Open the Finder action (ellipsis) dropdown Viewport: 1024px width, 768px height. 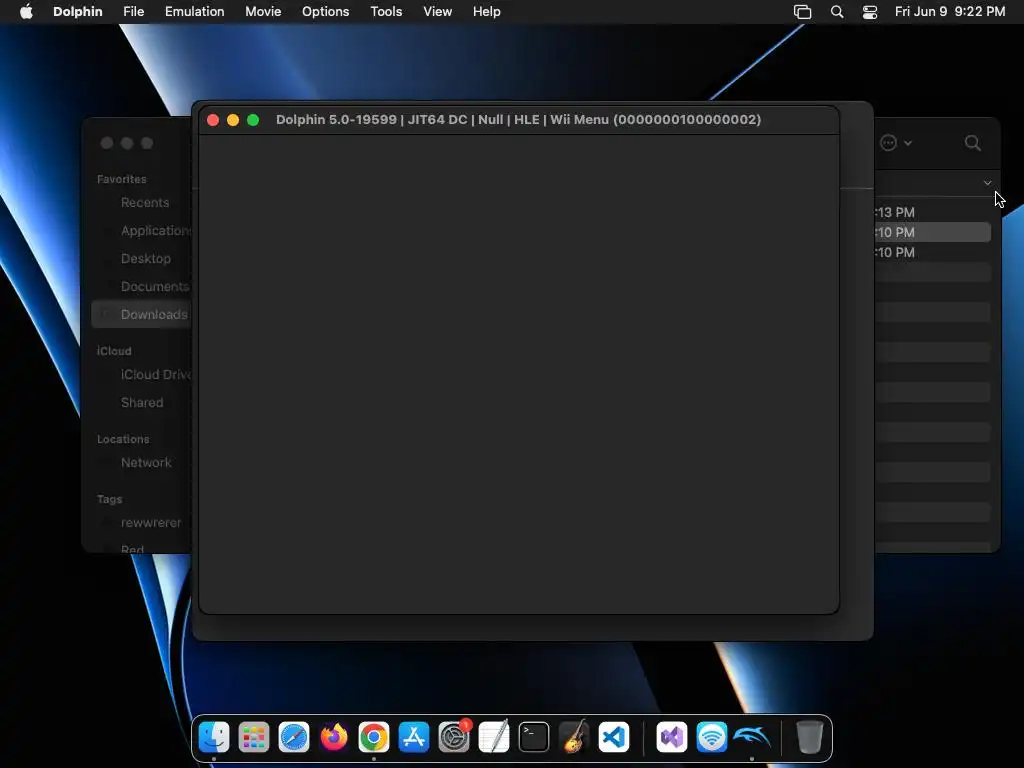click(x=896, y=143)
